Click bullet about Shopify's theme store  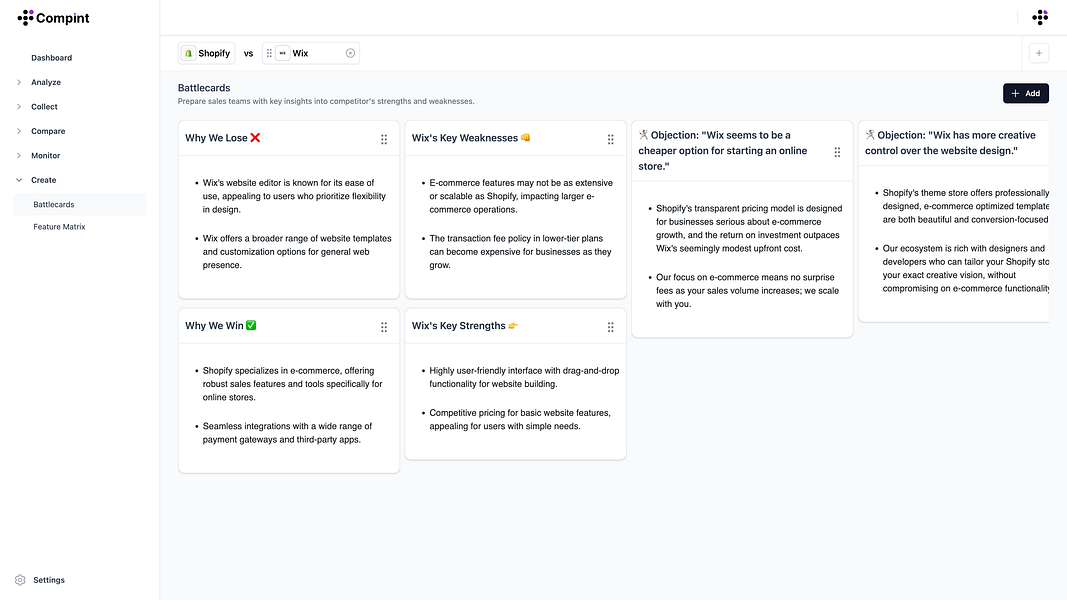point(966,206)
